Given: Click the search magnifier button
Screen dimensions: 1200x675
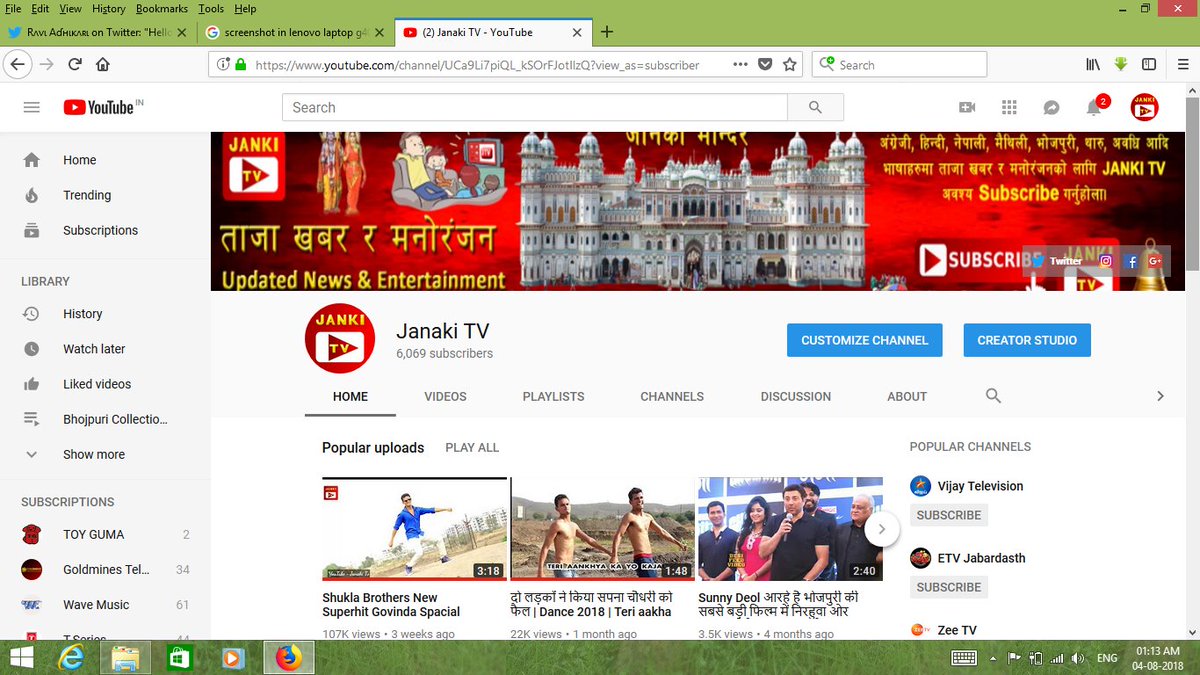Looking at the screenshot, I should 815,107.
